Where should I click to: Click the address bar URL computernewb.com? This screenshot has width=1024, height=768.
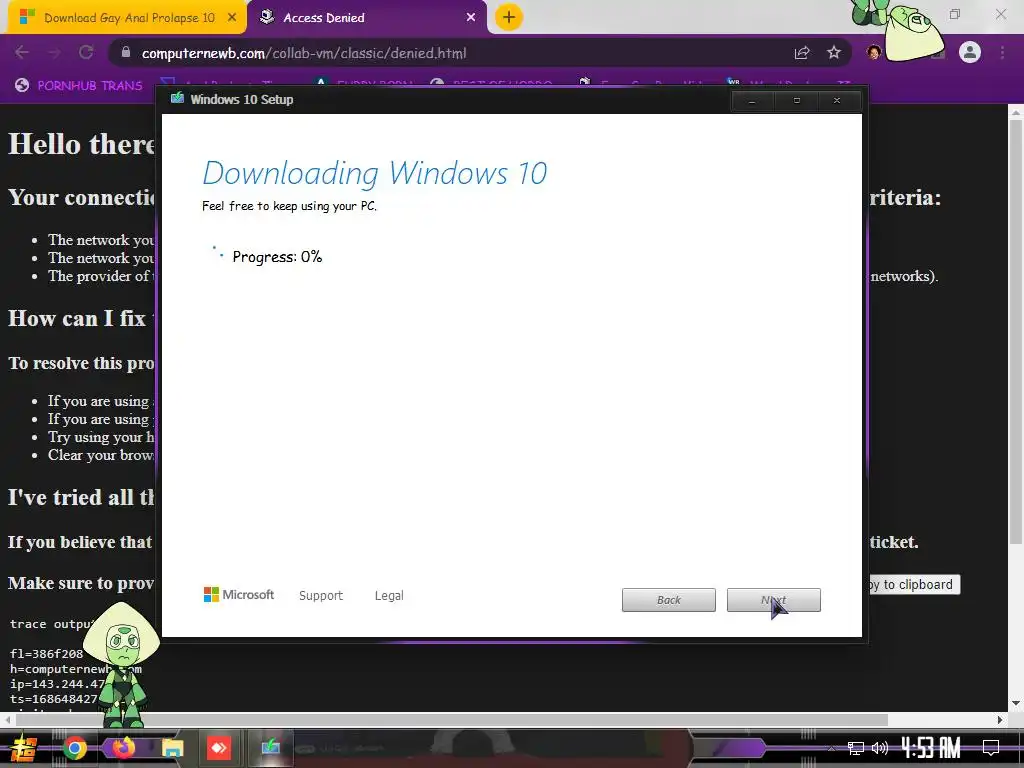[304, 53]
